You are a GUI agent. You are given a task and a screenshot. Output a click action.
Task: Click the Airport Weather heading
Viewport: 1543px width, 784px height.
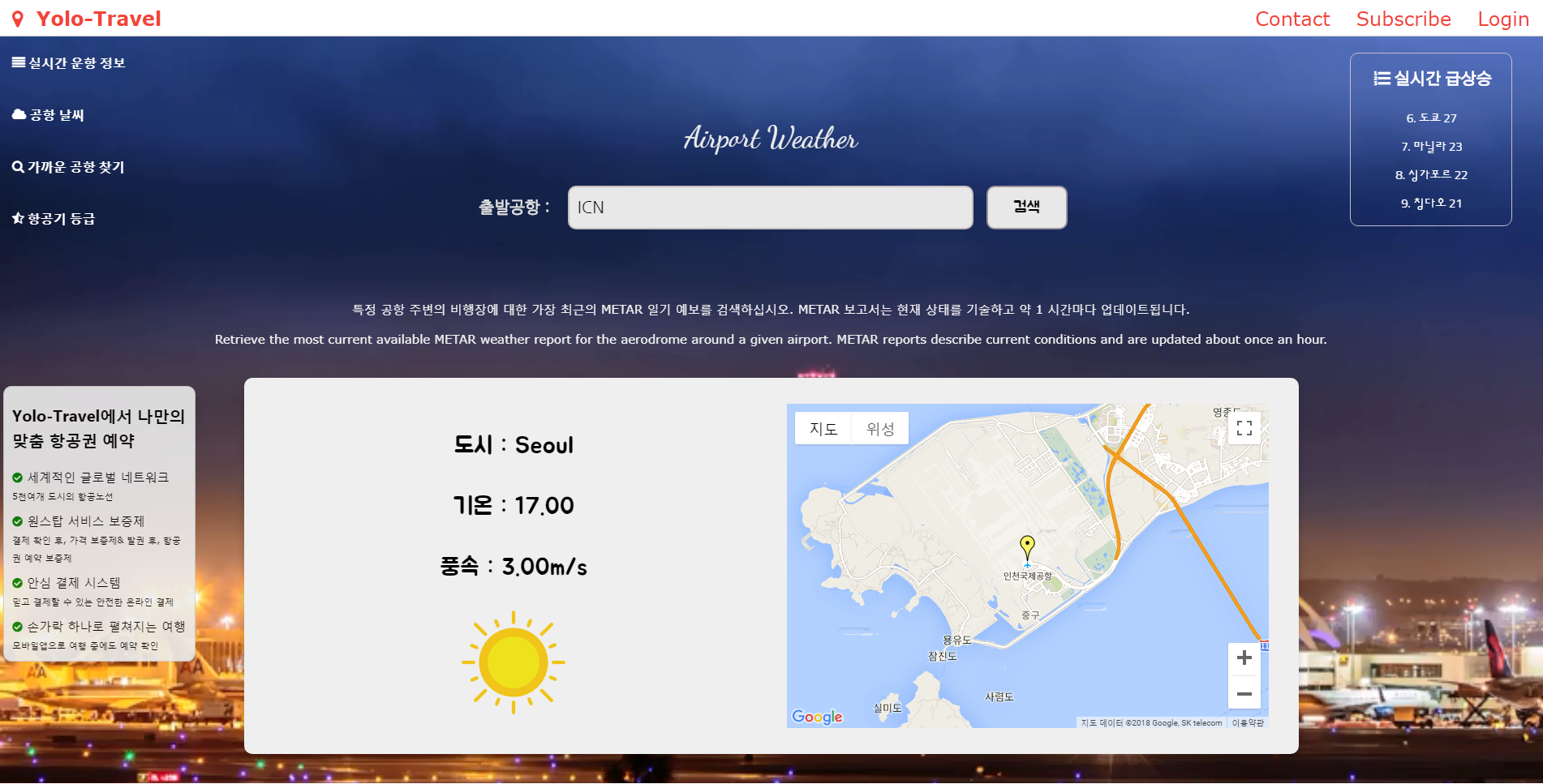(771, 139)
